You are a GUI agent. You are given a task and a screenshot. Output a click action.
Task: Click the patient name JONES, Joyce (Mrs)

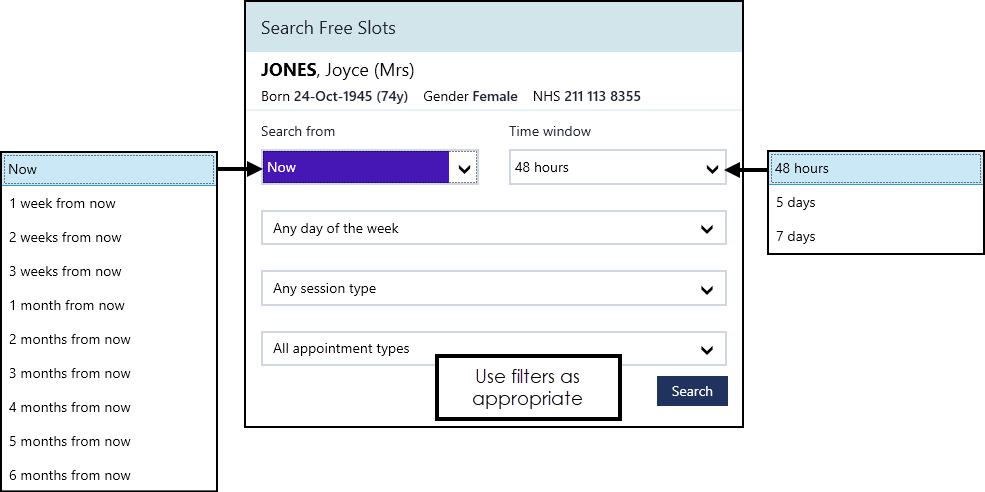click(x=337, y=70)
